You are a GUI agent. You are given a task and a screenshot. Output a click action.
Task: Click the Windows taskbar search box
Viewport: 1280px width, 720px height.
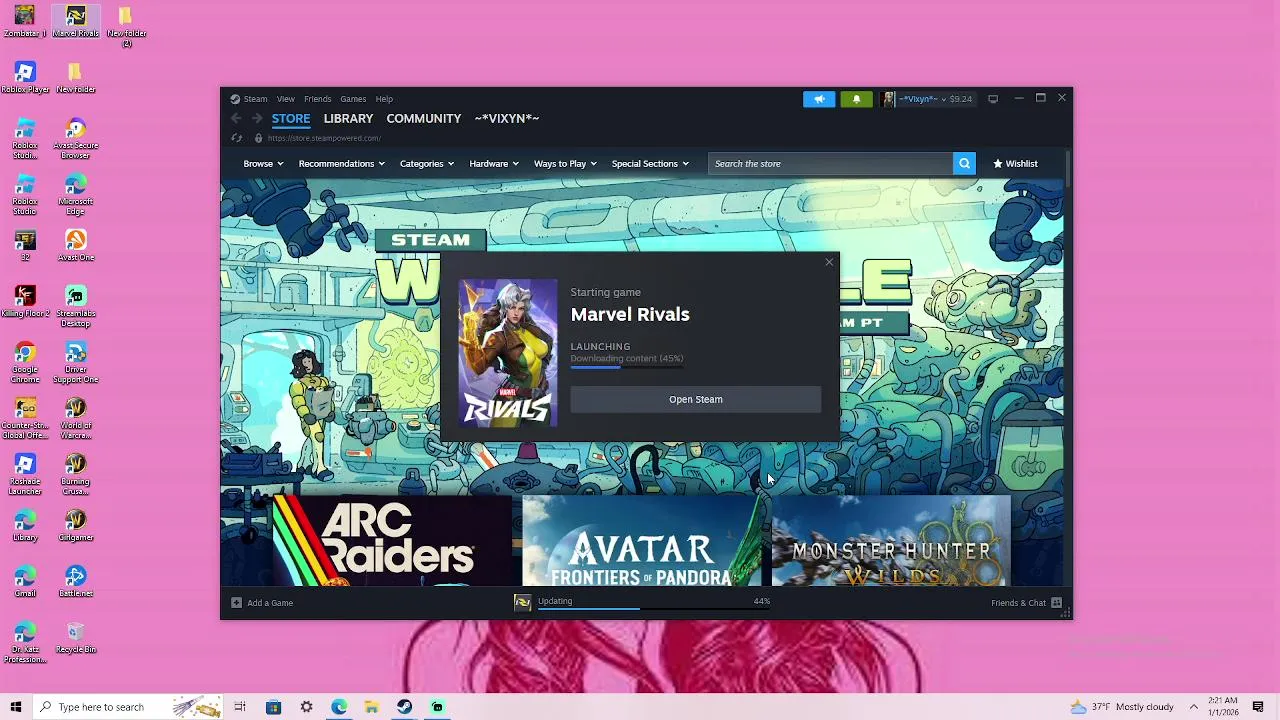point(128,707)
